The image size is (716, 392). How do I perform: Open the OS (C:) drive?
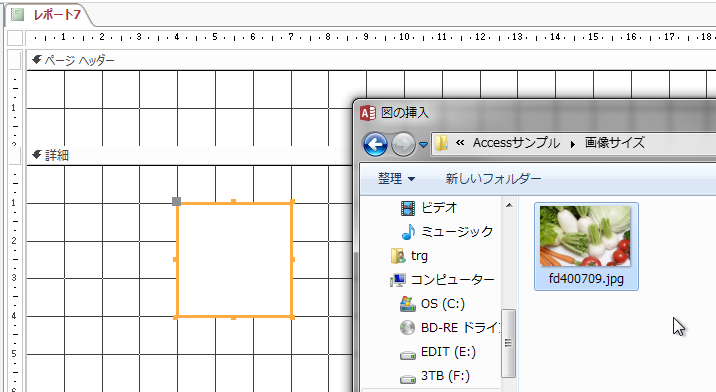tap(442, 304)
